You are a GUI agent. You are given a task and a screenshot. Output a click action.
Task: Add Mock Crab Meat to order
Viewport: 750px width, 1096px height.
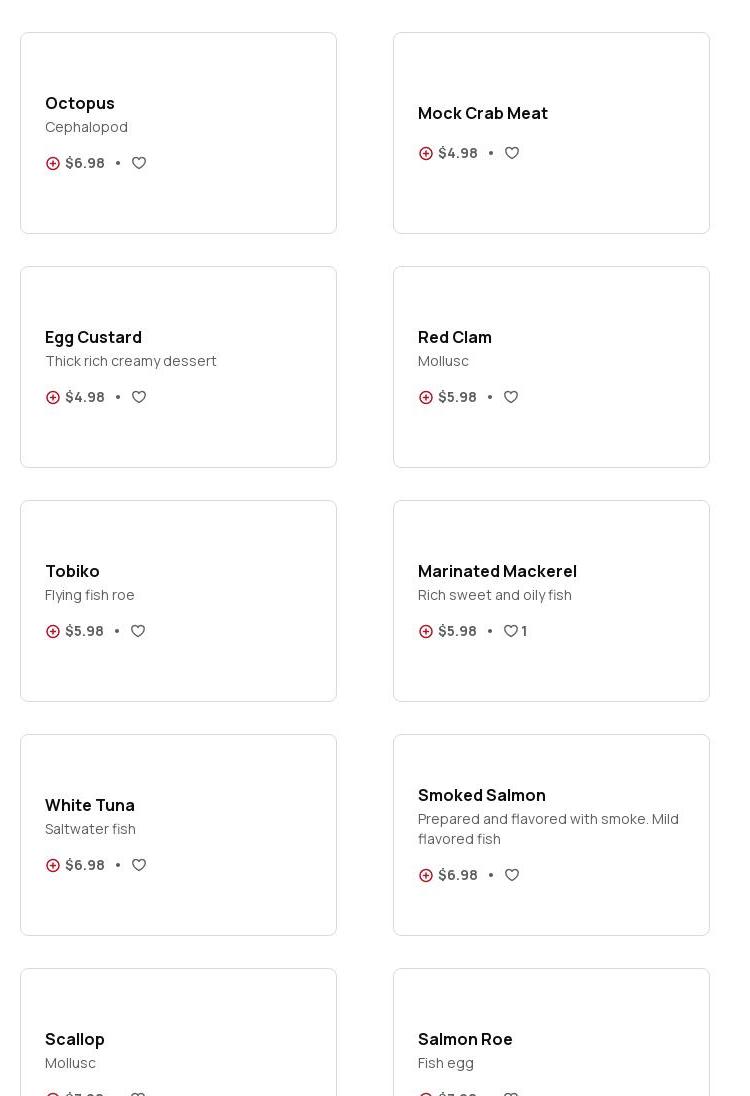[x=426, y=154]
